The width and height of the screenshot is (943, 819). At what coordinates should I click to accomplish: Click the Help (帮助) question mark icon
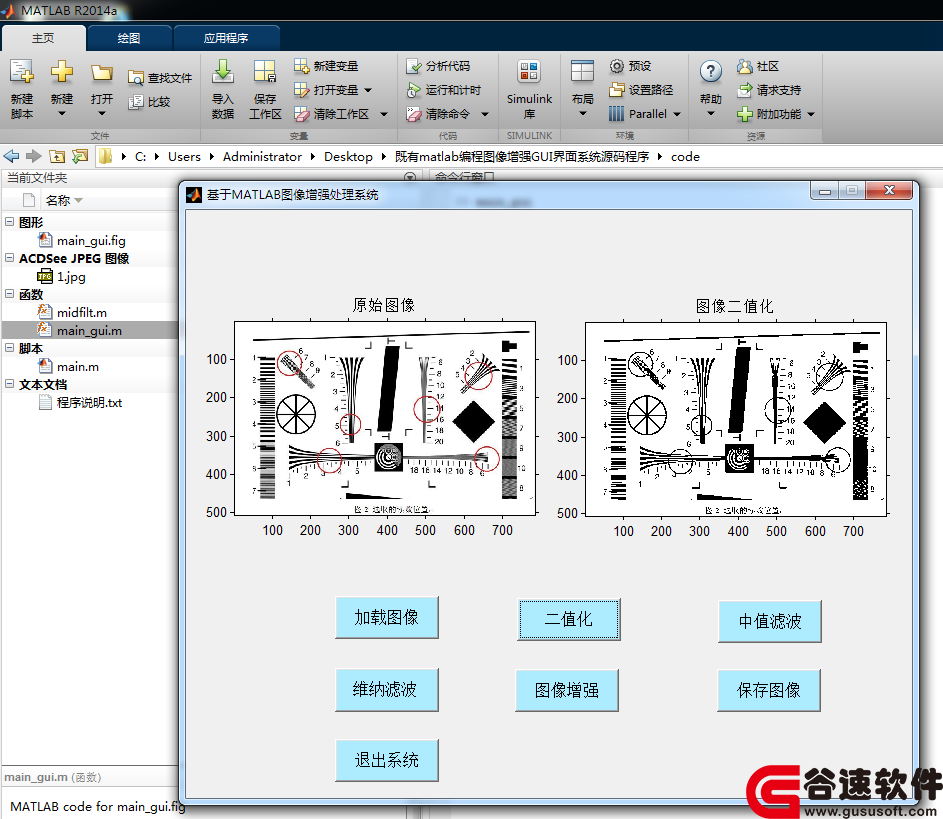pos(710,72)
